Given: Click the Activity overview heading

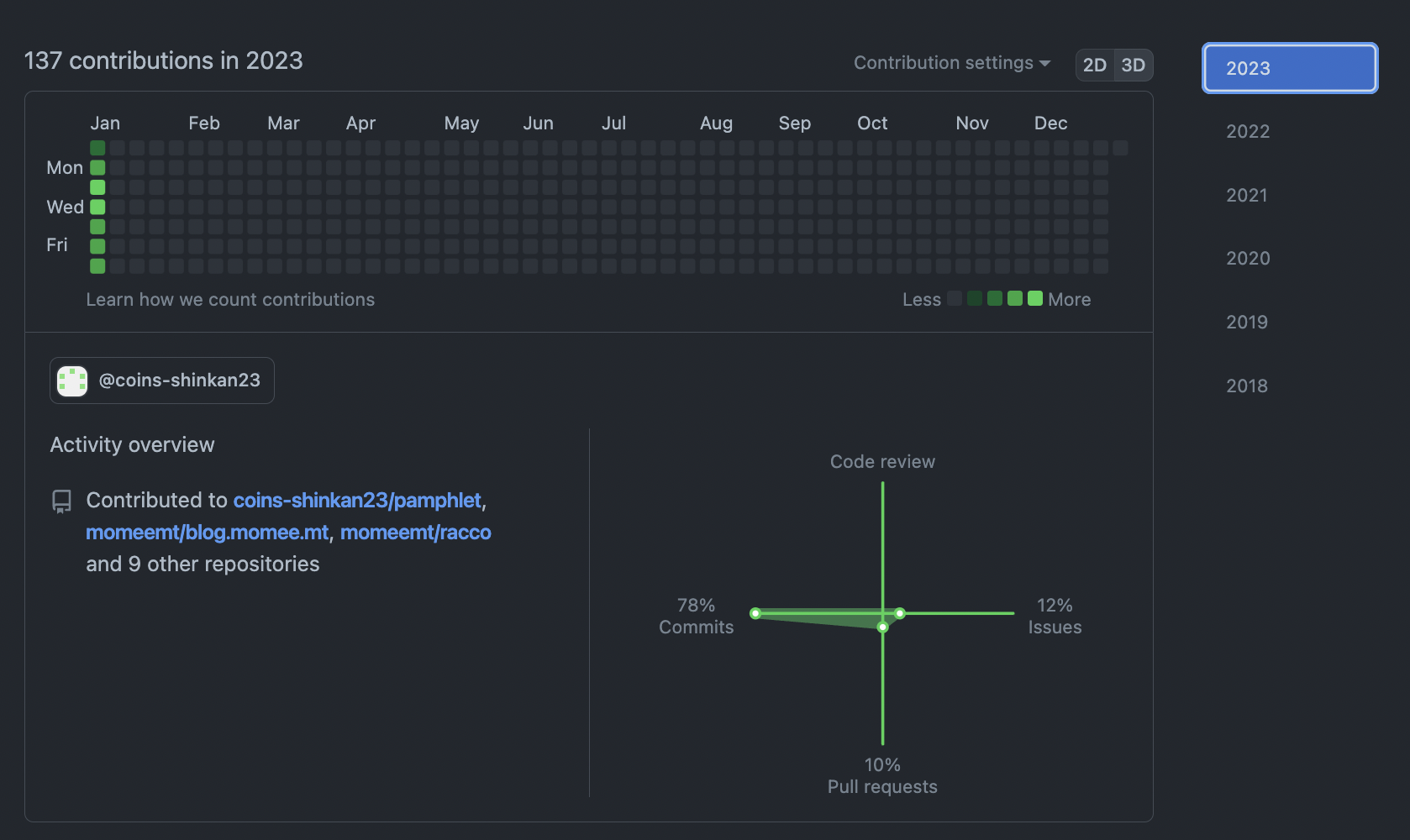Looking at the screenshot, I should coord(132,445).
